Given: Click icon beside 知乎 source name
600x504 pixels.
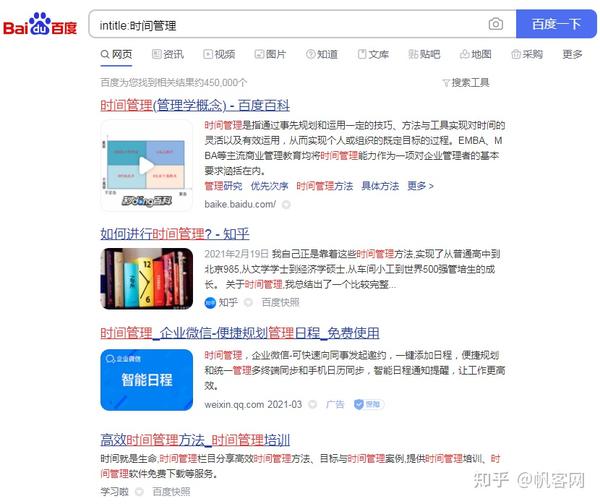Looking at the screenshot, I should 248,303.
